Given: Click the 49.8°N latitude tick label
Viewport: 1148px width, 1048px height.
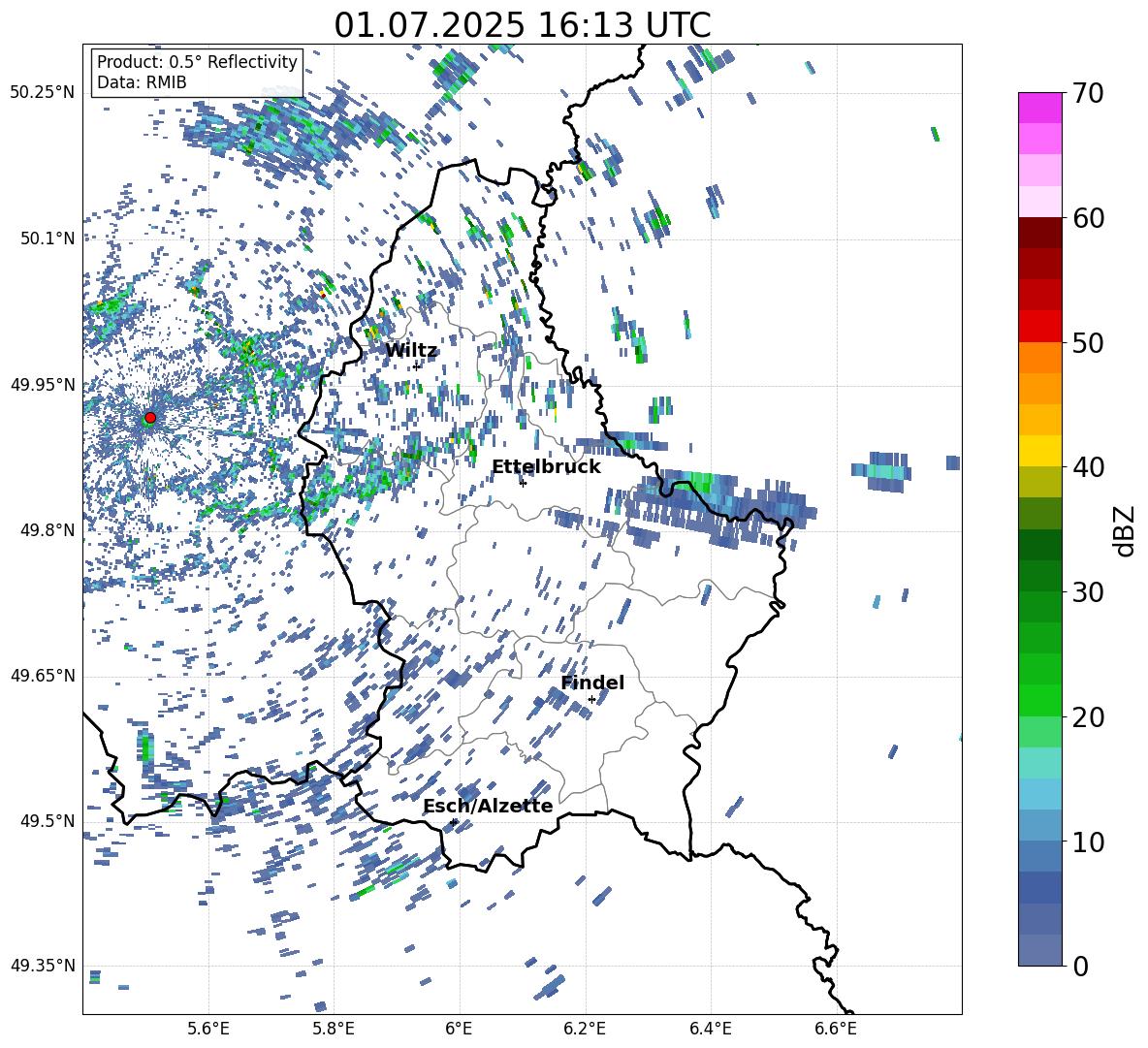Looking at the screenshot, I should click(48, 530).
